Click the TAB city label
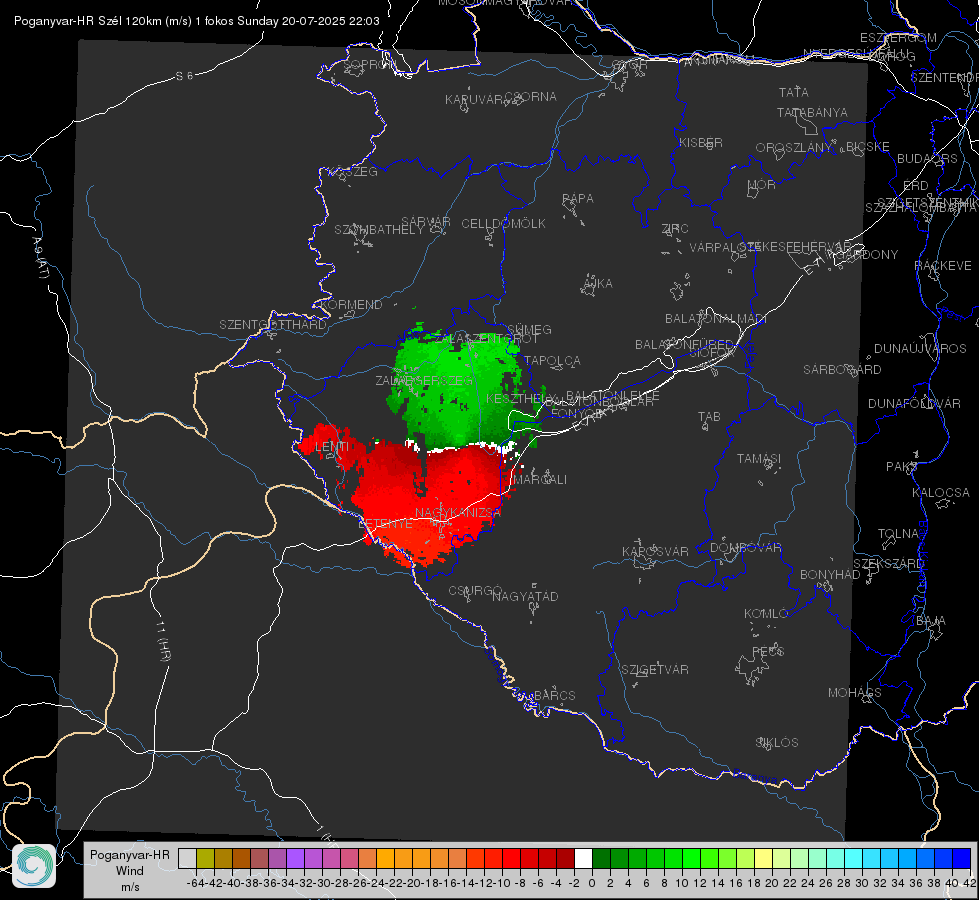This screenshot has width=979, height=900. pos(709,417)
